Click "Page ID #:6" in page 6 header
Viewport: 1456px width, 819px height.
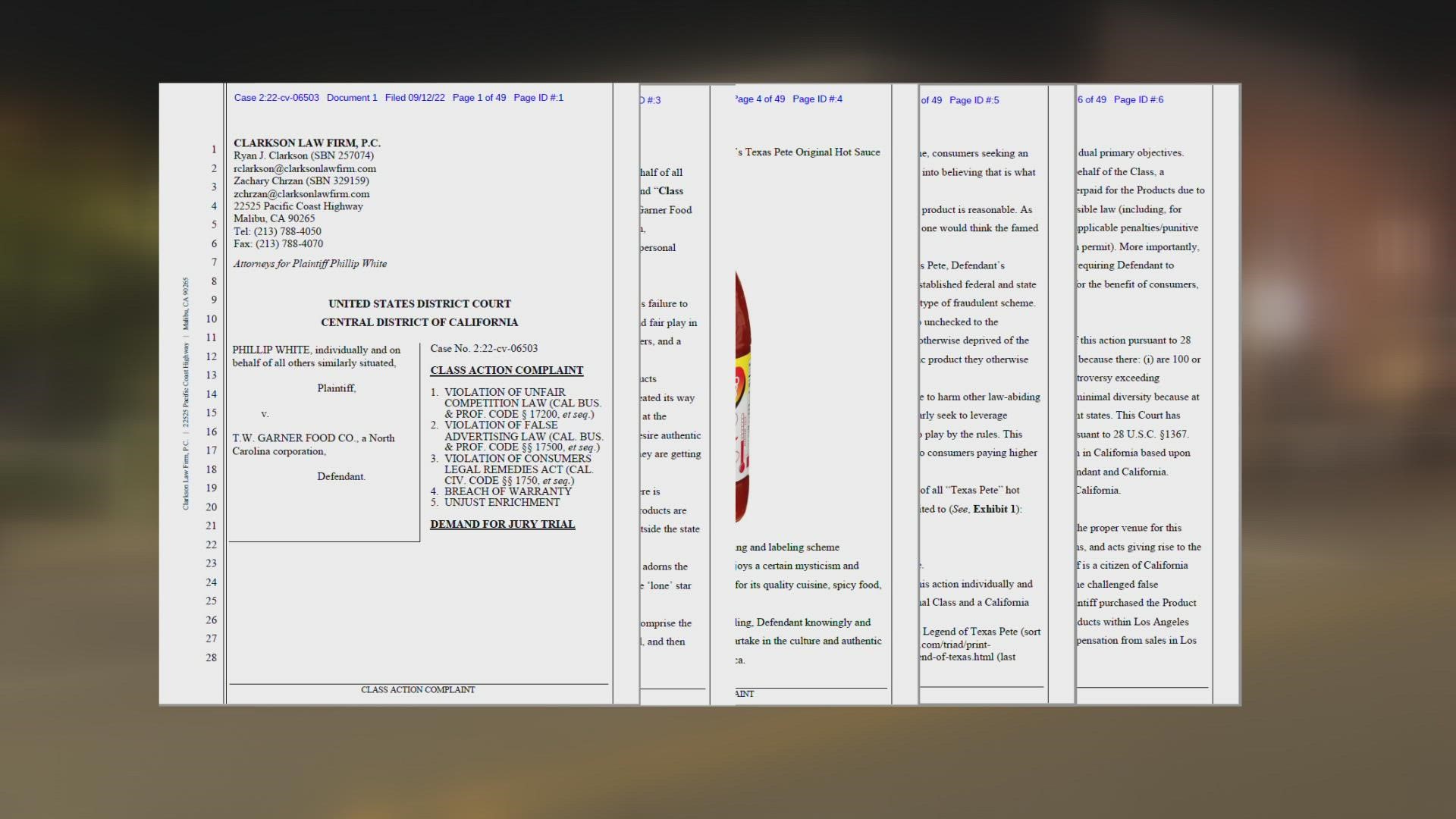pyautogui.click(x=1138, y=100)
